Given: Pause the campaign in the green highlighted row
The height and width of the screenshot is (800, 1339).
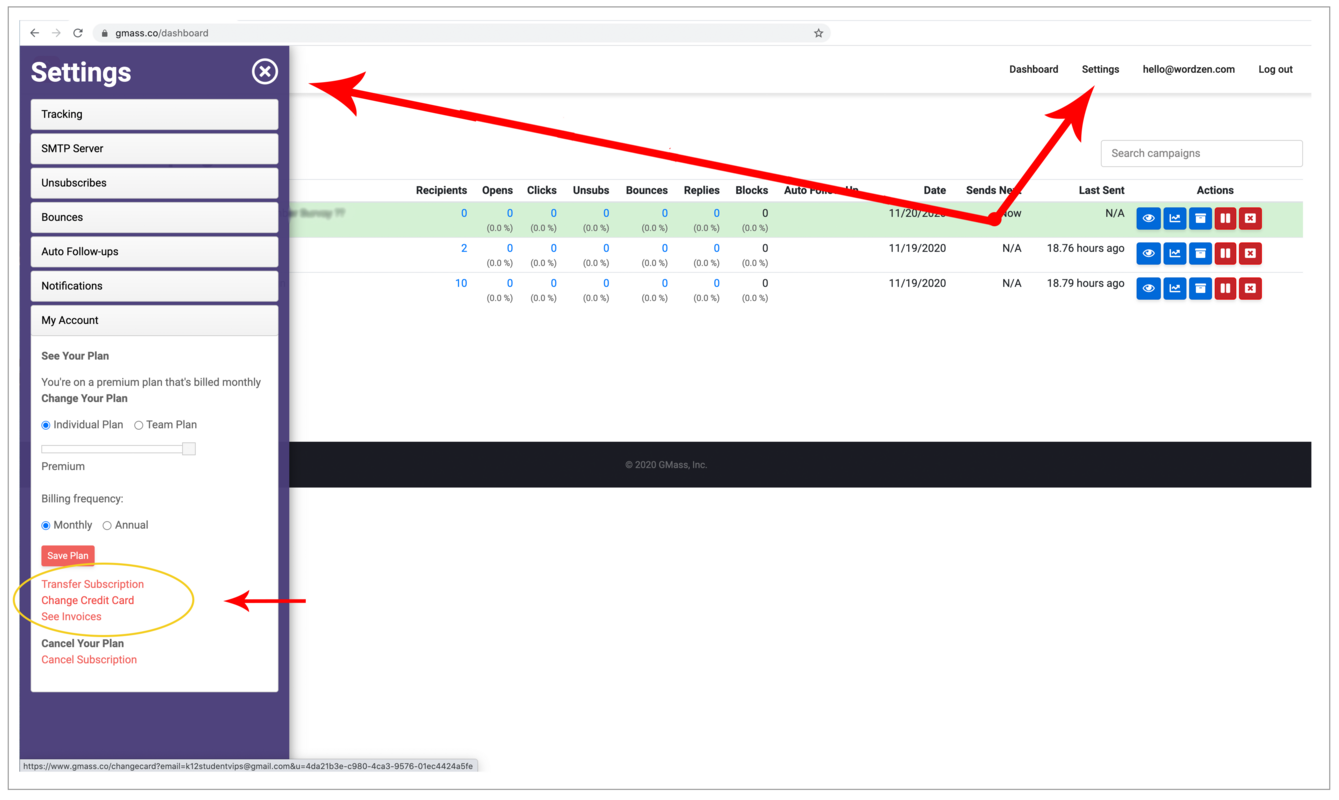Looking at the screenshot, I should (1225, 218).
